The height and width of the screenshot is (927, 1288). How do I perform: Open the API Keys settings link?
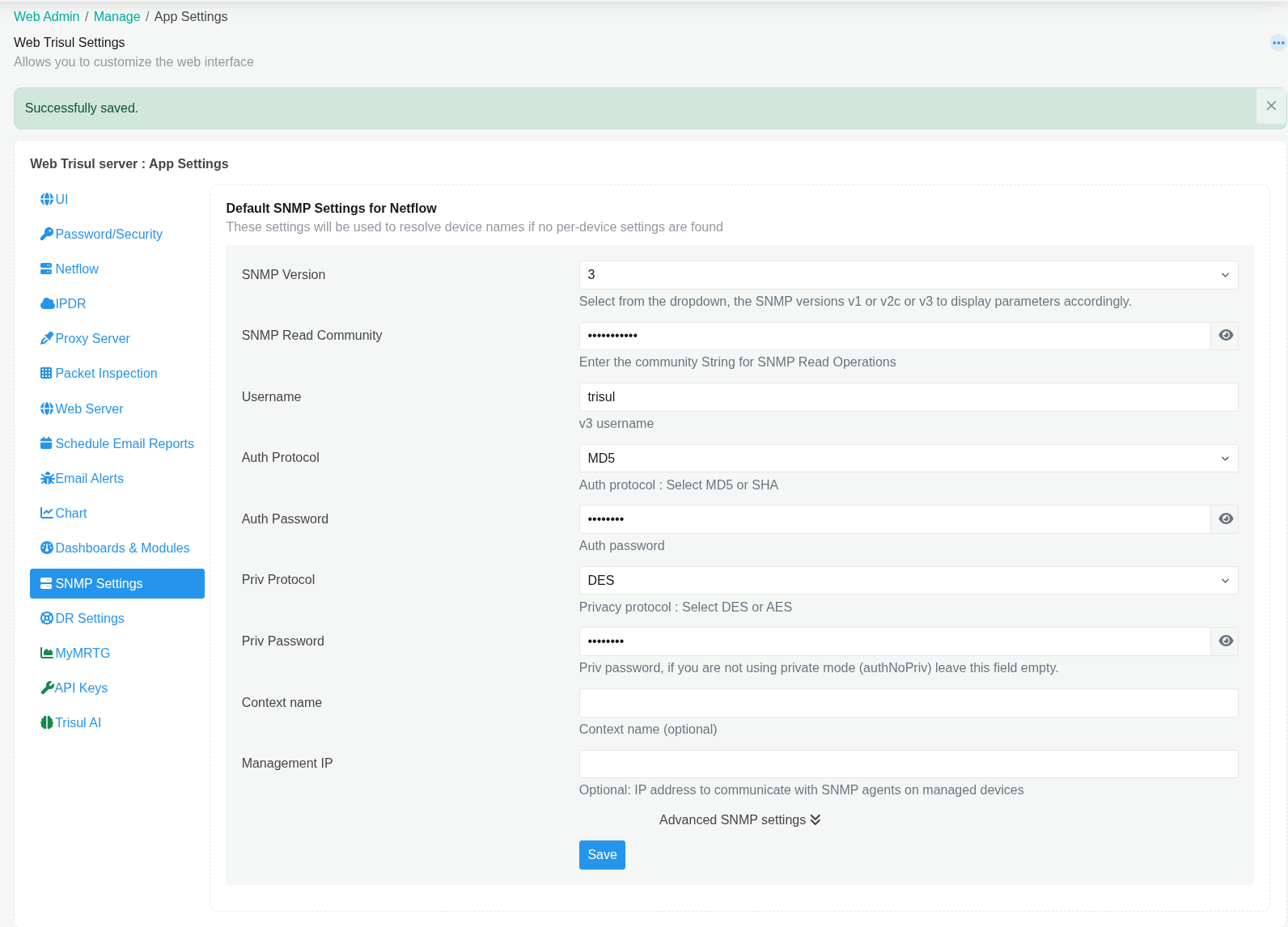[x=117, y=688]
